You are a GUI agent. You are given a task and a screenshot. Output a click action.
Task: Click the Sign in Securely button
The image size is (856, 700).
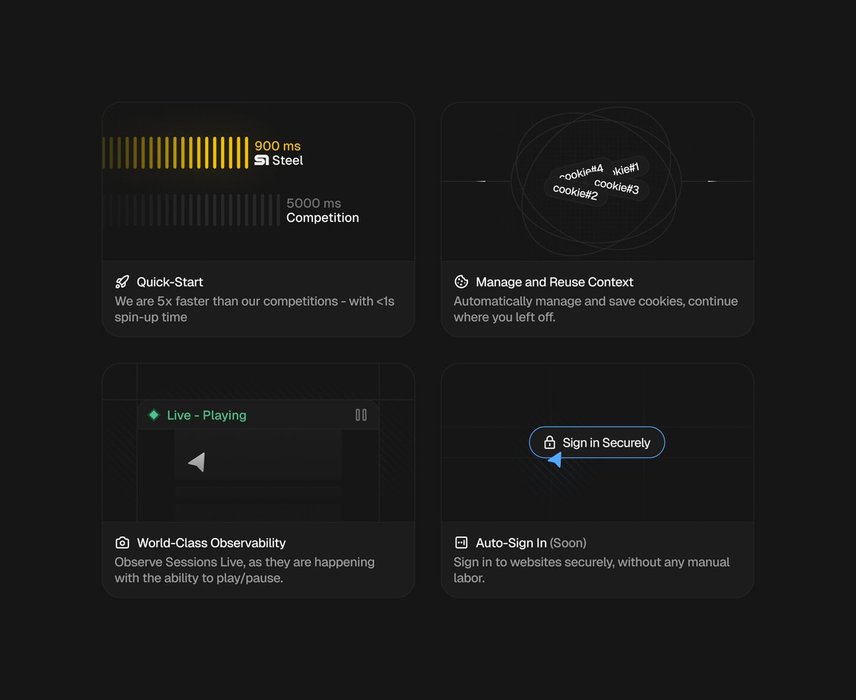point(597,442)
